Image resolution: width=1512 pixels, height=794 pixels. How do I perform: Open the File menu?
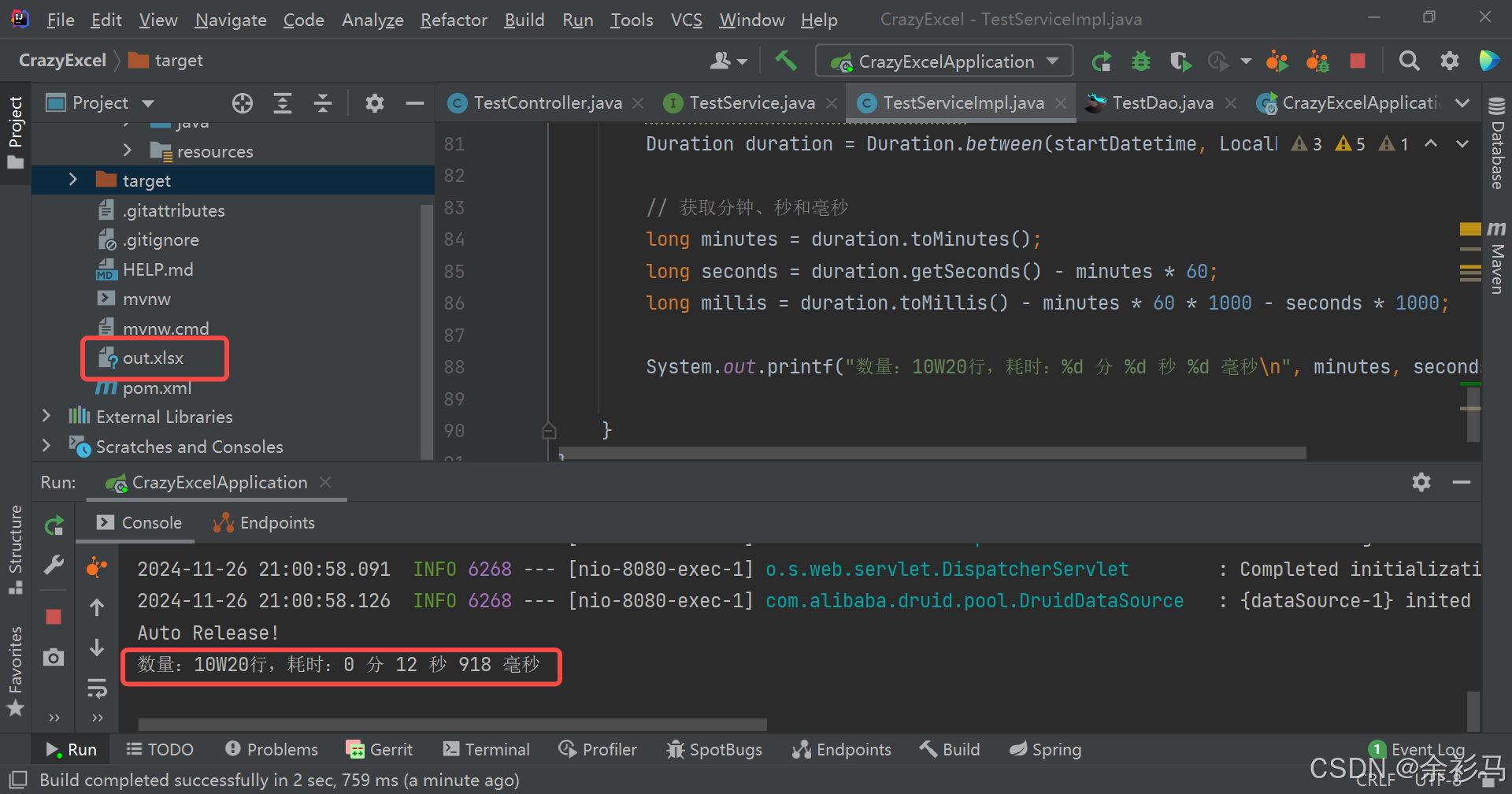[x=61, y=20]
